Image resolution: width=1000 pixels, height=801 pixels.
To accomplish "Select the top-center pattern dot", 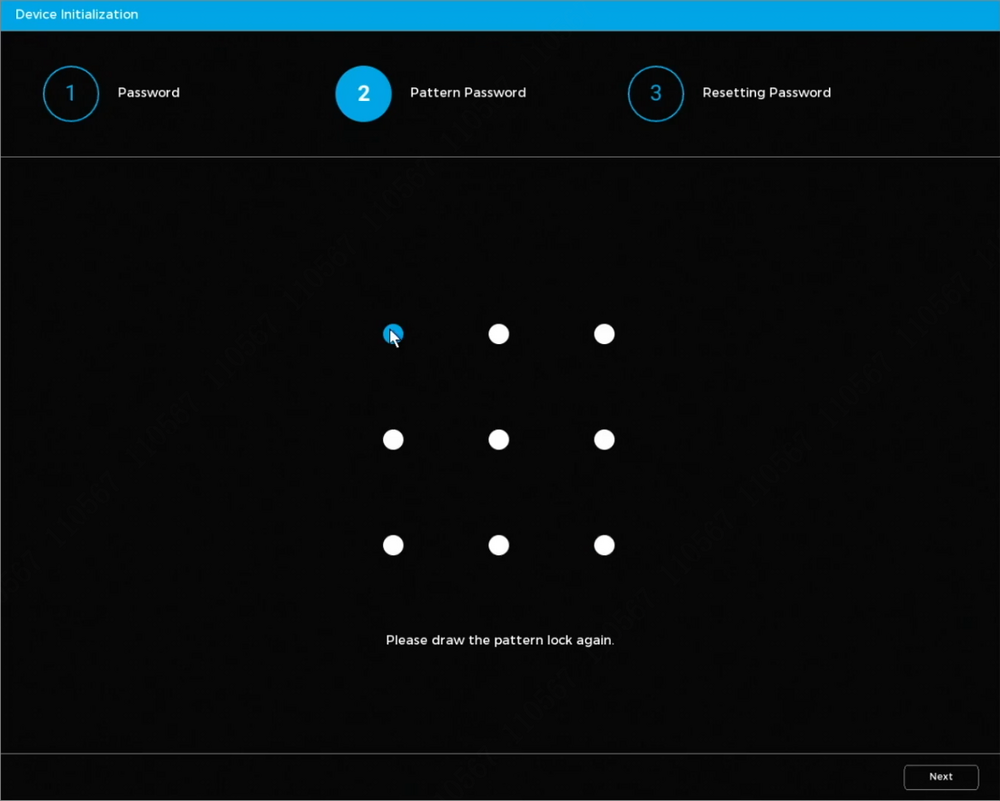I will [x=499, y=334].
